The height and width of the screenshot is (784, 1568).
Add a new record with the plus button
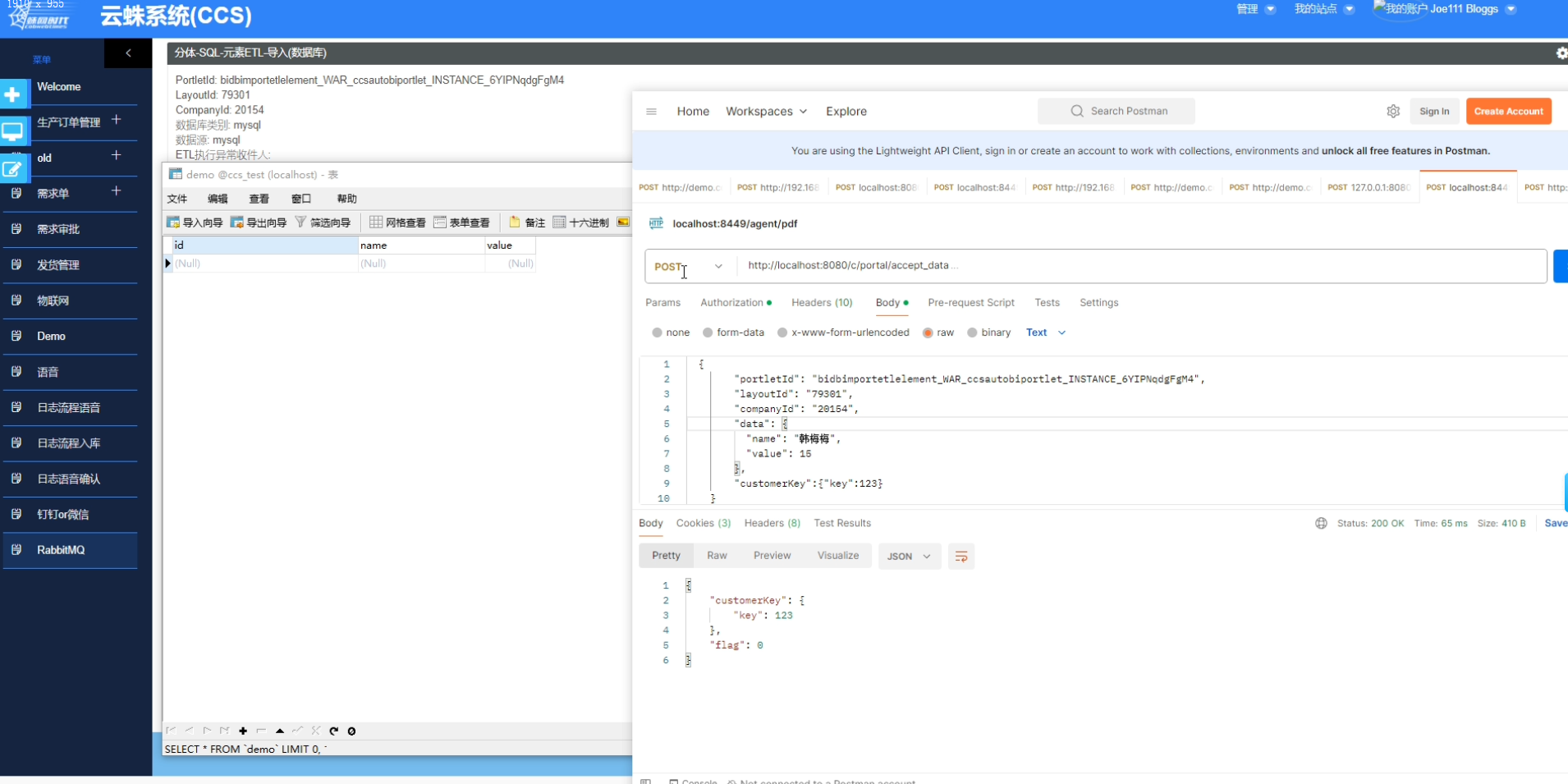pos(243,731)
